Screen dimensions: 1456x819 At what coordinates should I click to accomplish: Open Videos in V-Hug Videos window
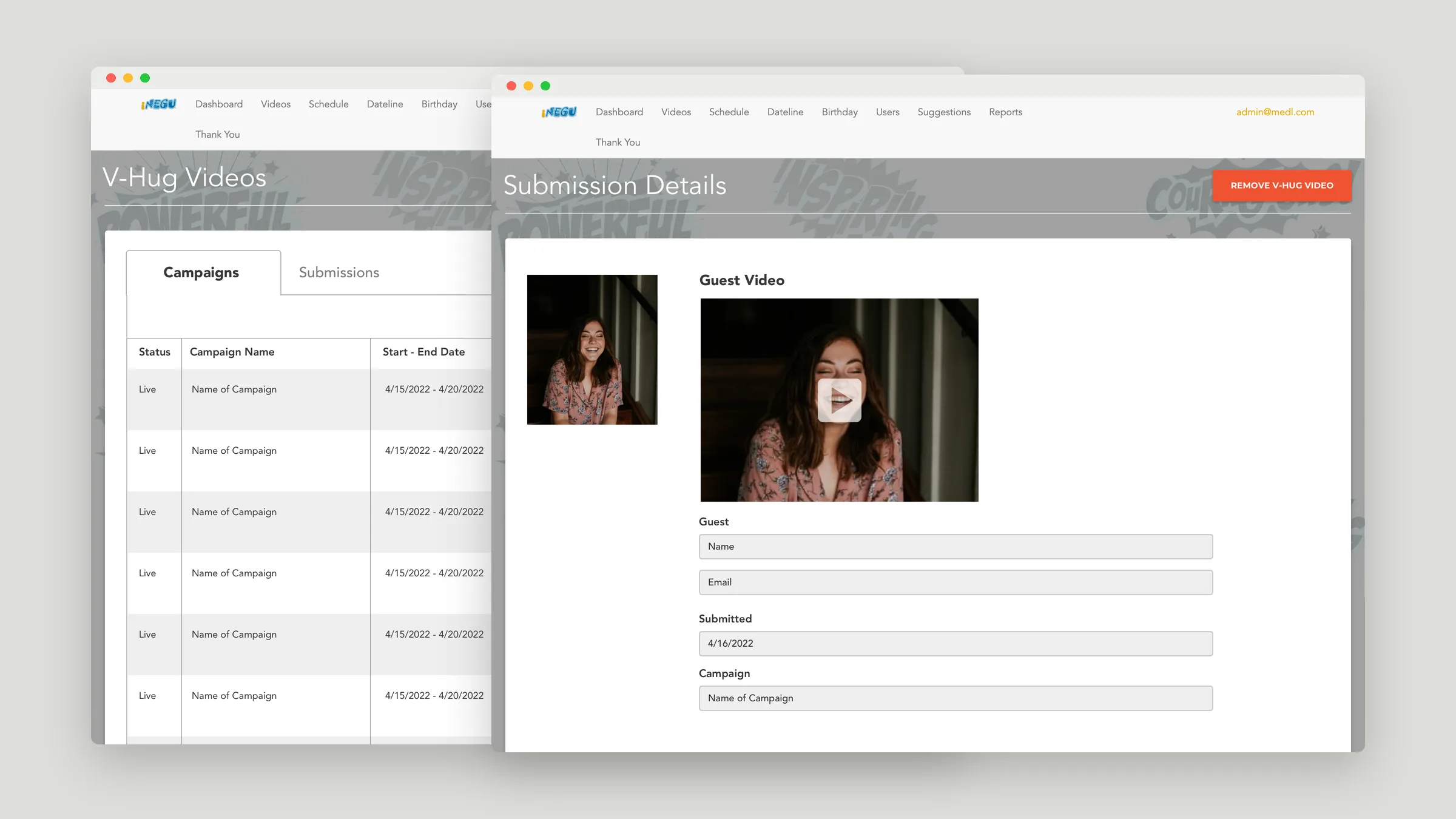click(x=275, y=104)
